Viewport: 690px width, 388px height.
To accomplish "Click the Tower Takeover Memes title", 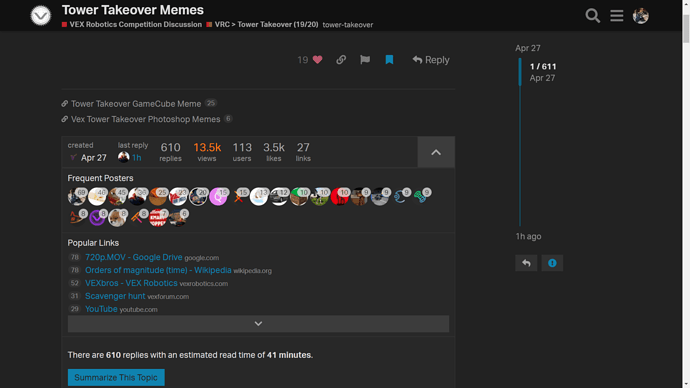I will coord(132,10).
